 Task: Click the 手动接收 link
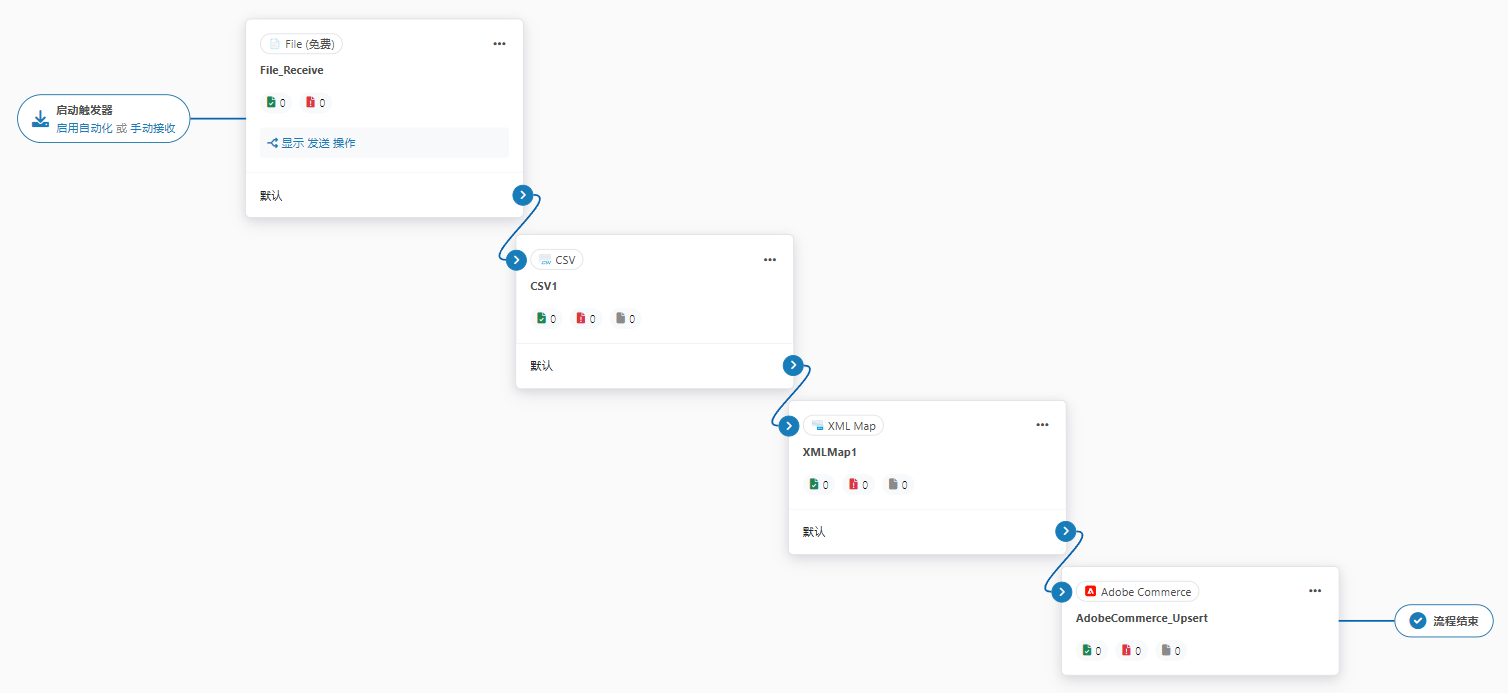[x=153, y=128]
